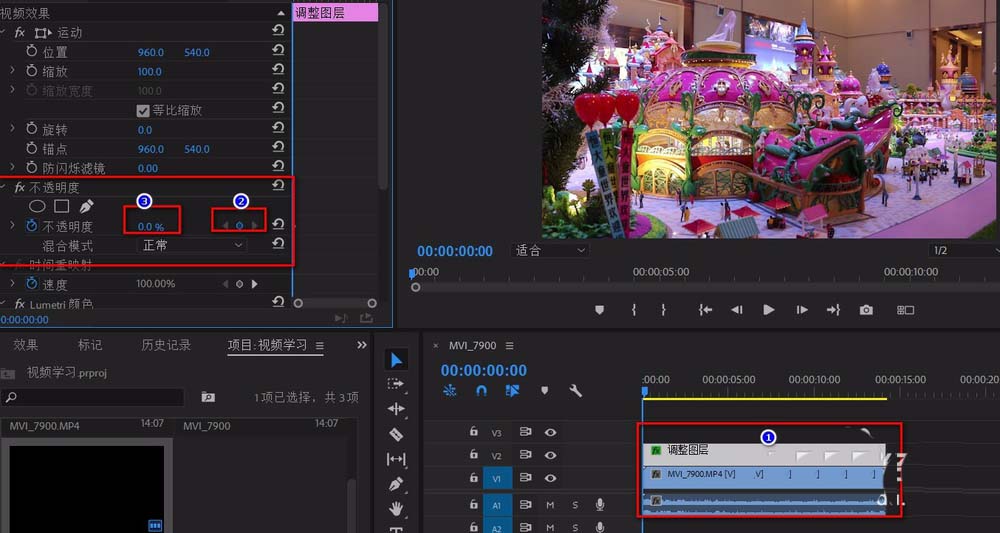Open the button editor comparison view icon
Image resolution: width=1000 pixels, height=533 pixels.
tap(906, 310)
